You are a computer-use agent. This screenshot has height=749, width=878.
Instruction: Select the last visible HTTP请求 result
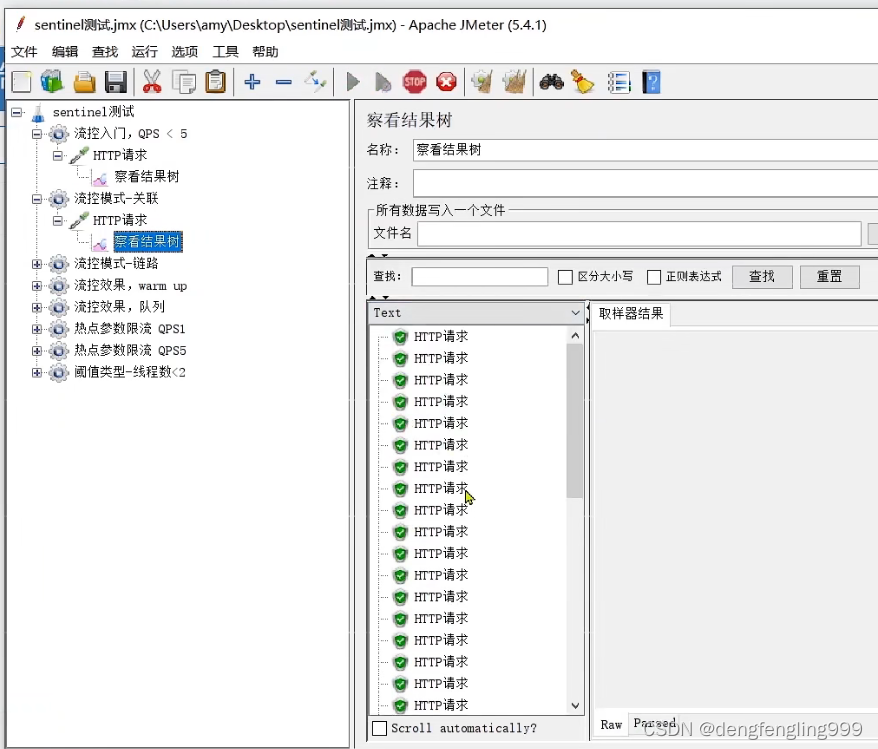[441, 705]
